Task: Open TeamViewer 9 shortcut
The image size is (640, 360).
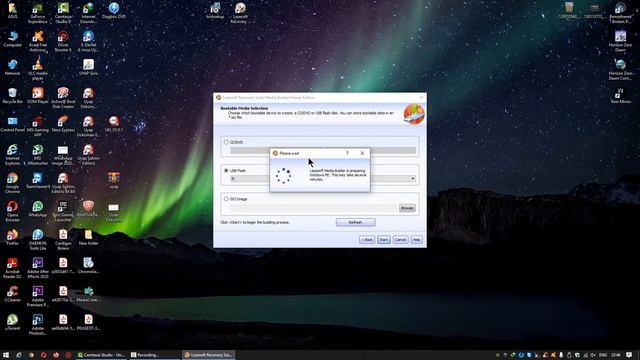Action: [x=38, y=180]
